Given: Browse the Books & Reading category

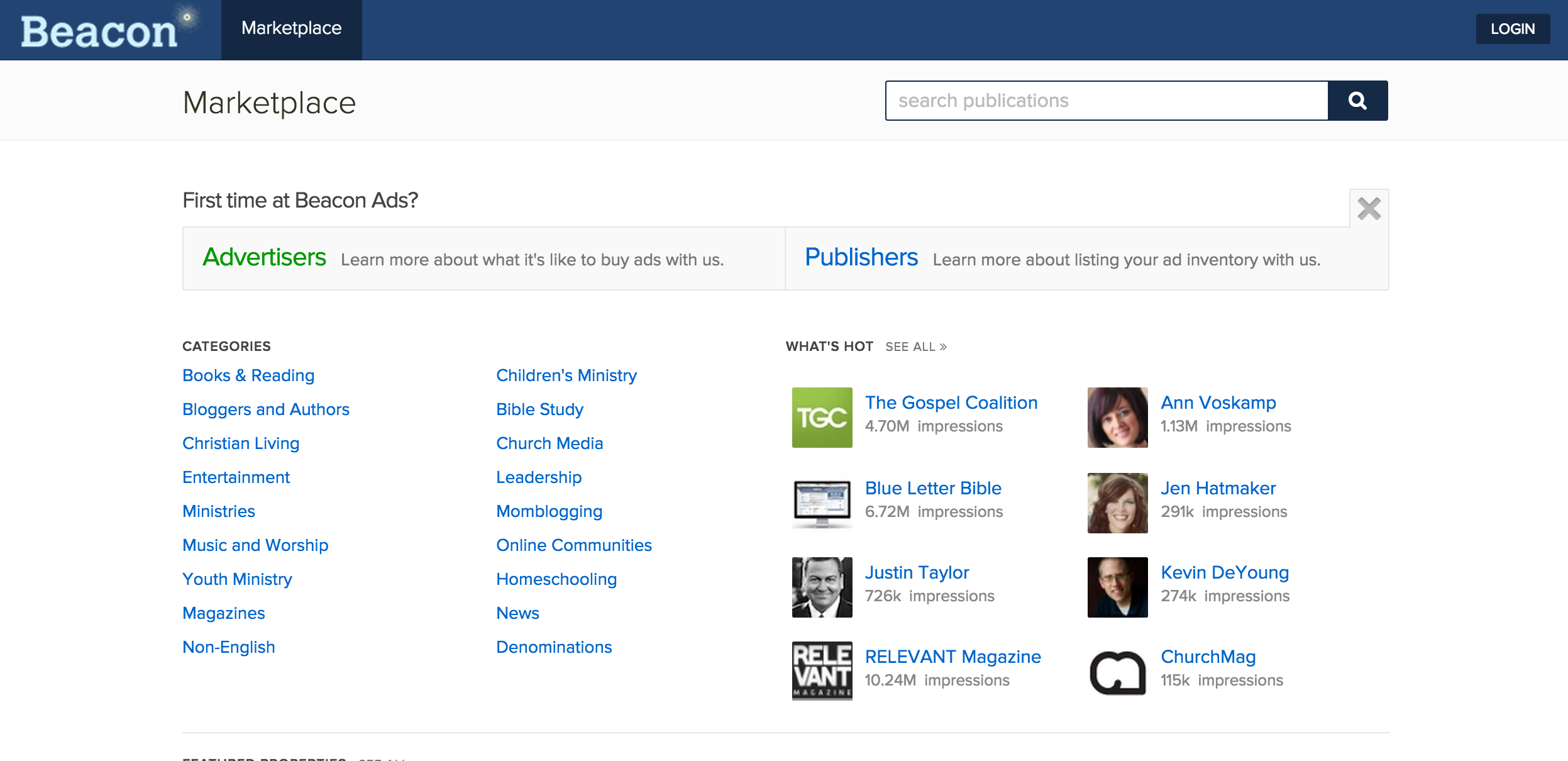Looking at the screenshot, I should [x=248, y=375].
